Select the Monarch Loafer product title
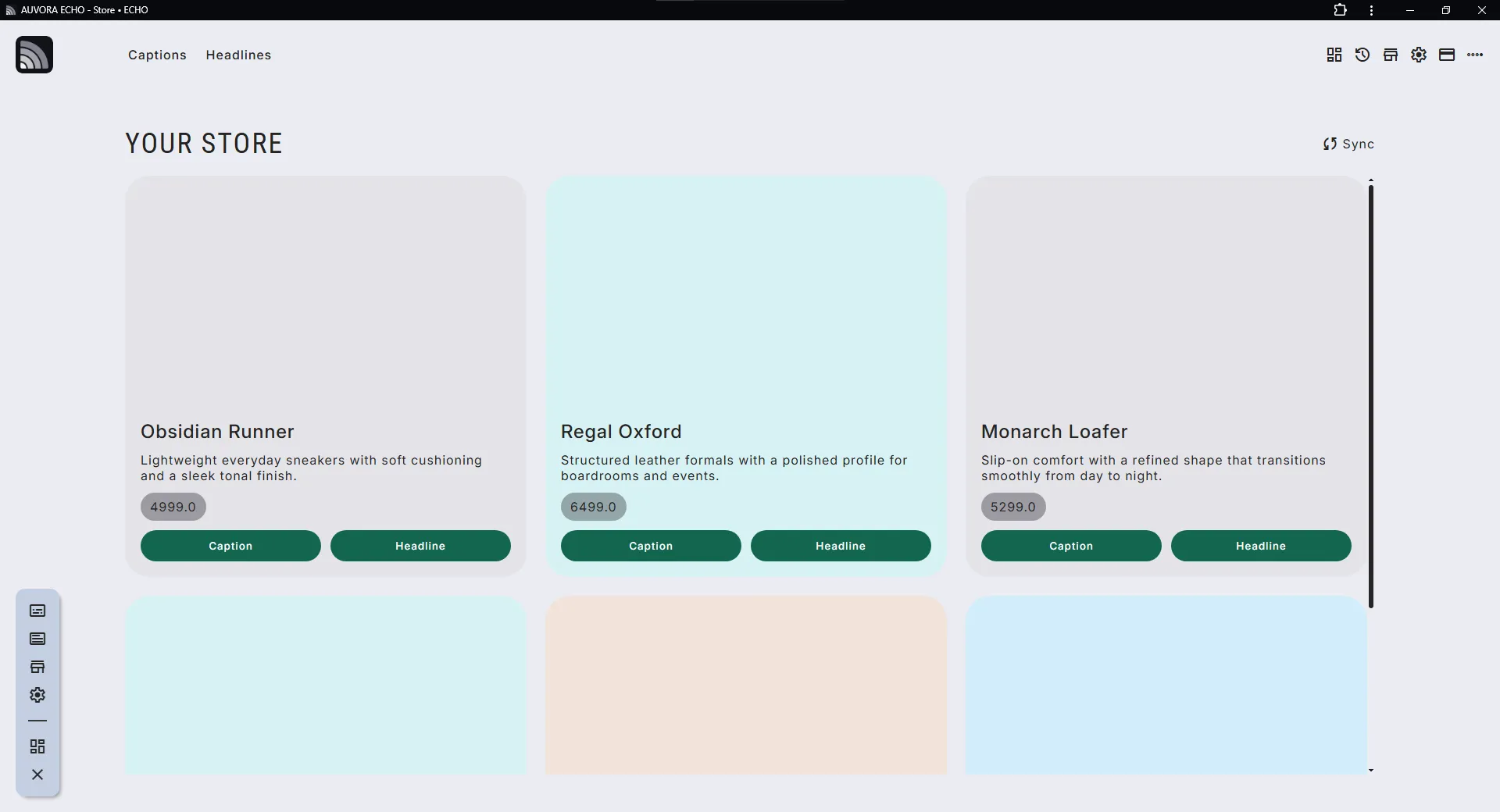This screenshot has height=812, width=1500. [x=1055, y=432]
